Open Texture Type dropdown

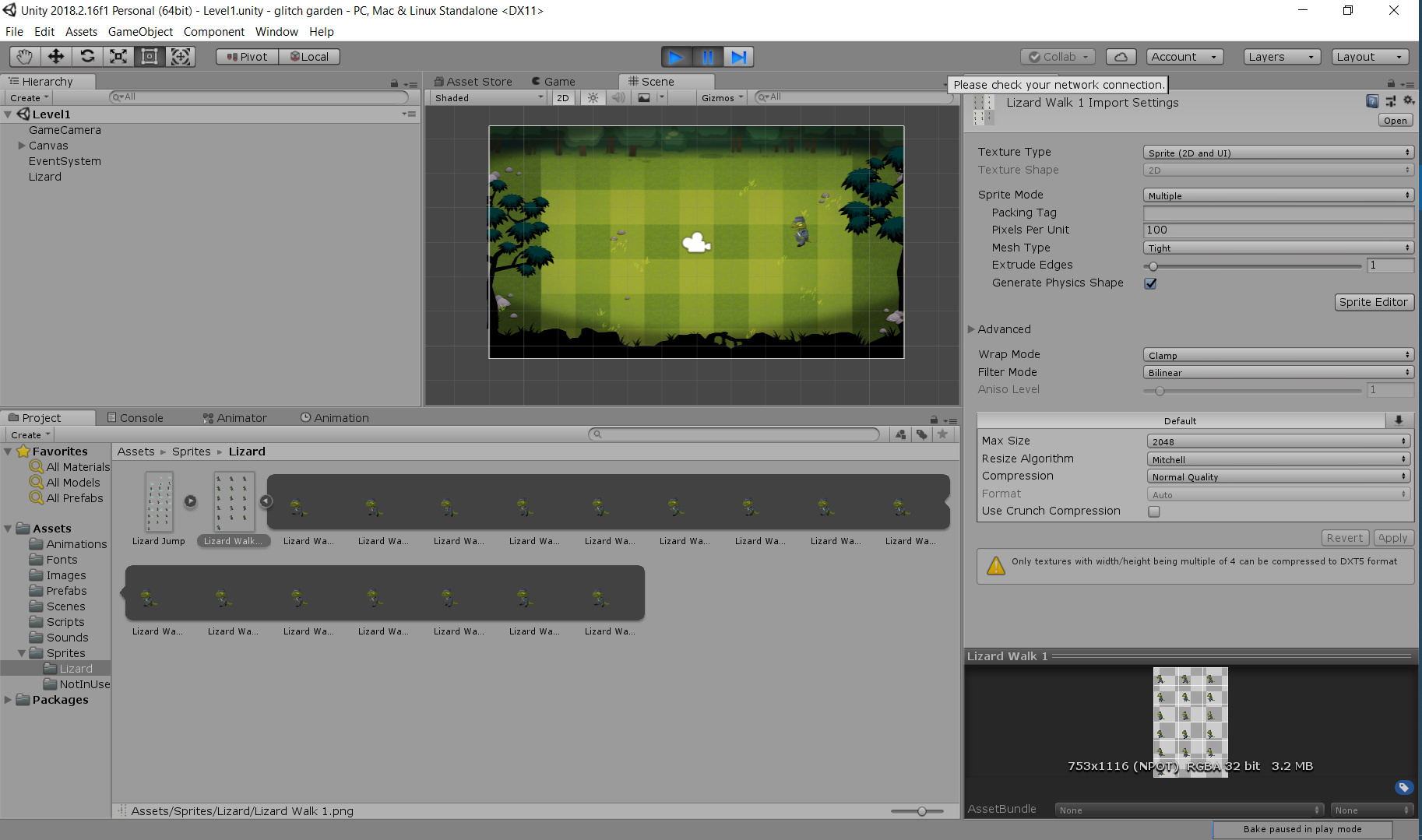coord(1278,153)
